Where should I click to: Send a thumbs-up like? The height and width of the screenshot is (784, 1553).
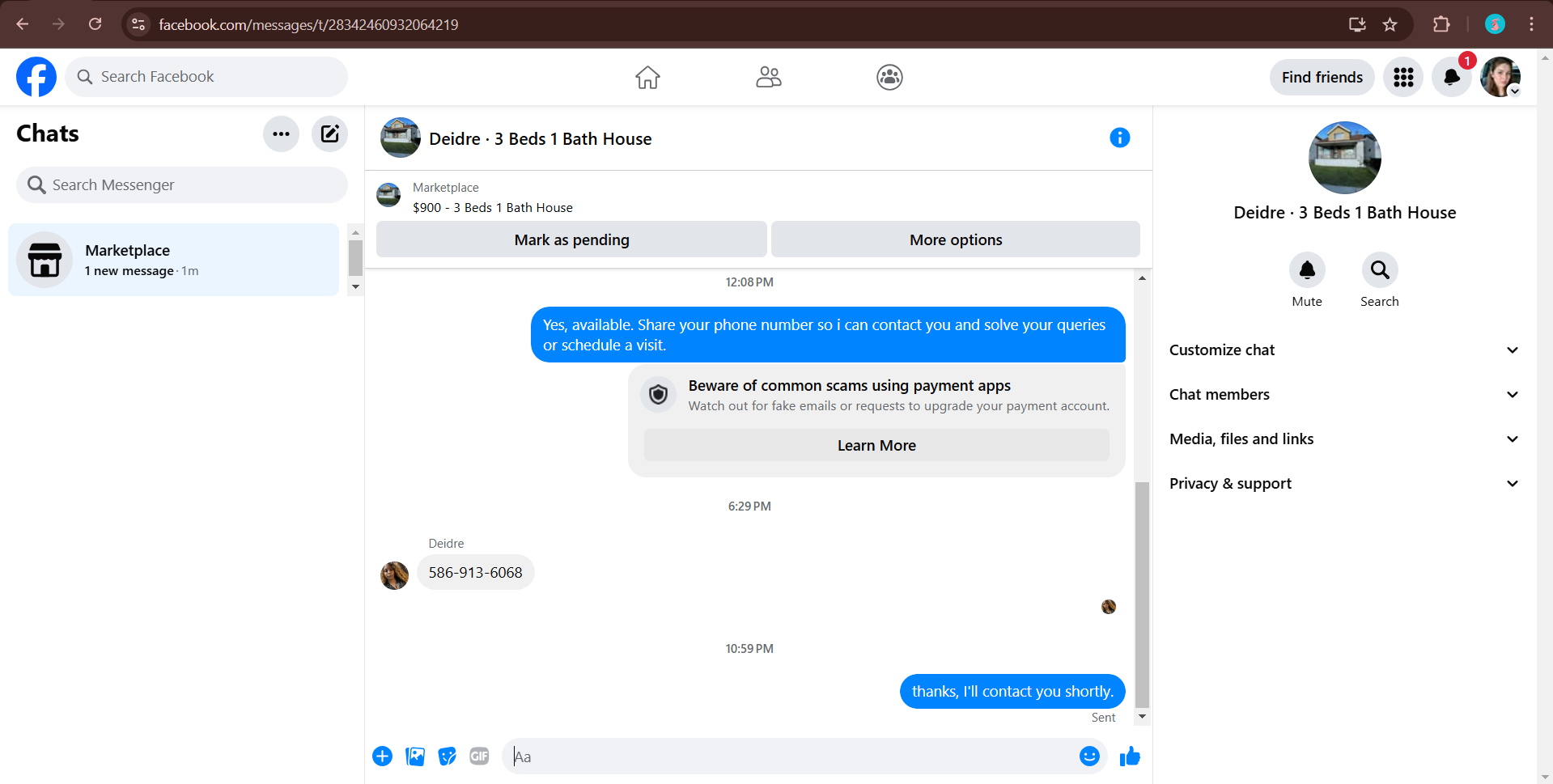[x=1130, y=756]
